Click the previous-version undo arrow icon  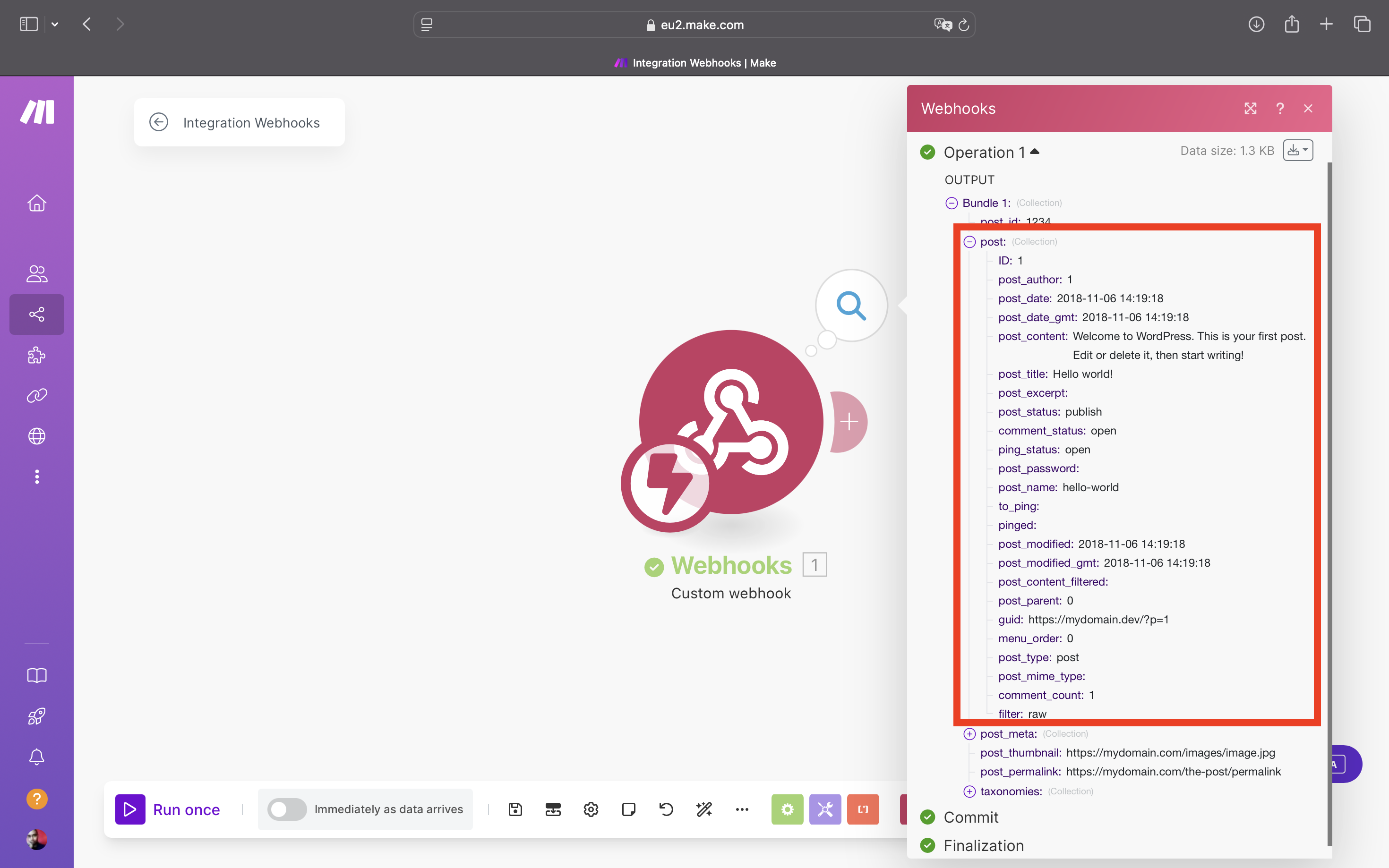pos(666,809)
